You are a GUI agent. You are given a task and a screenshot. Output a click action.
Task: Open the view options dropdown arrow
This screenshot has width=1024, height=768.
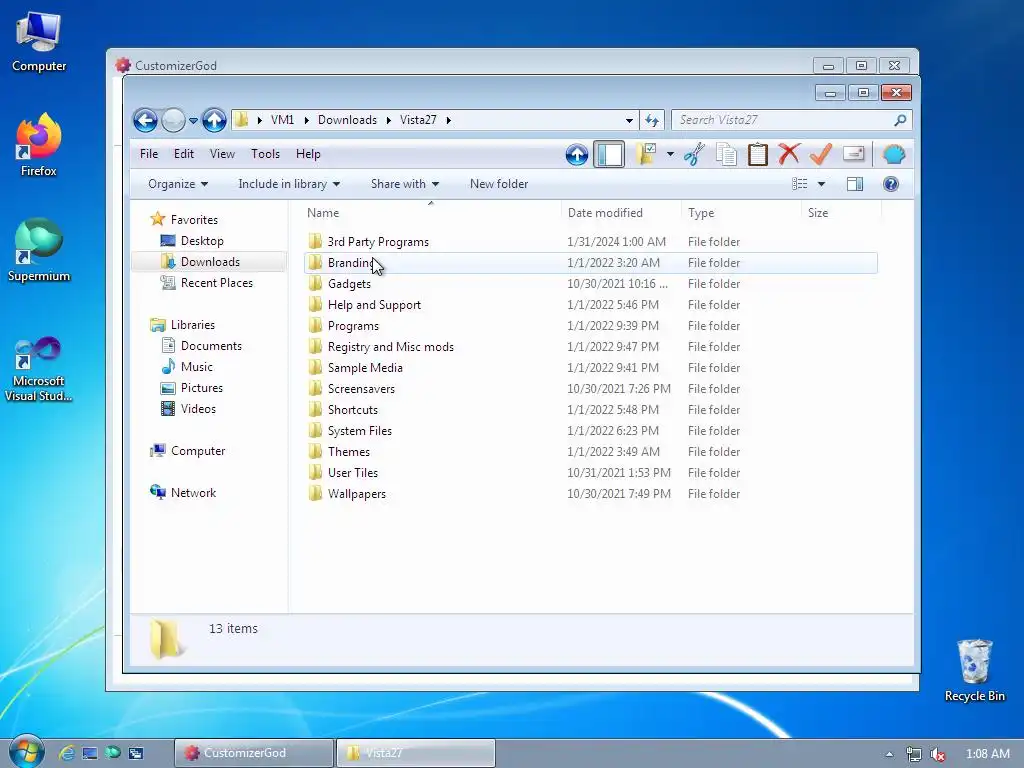click(x=822, y=184)
